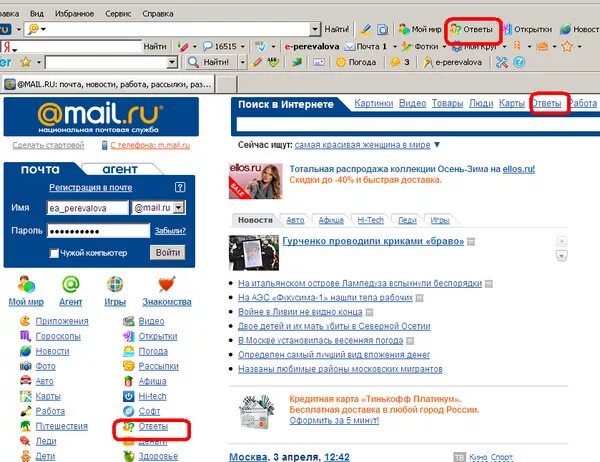Switch to the агент tab
The height and width of the screenshot is (462, 600).
(x=120, y=169)
